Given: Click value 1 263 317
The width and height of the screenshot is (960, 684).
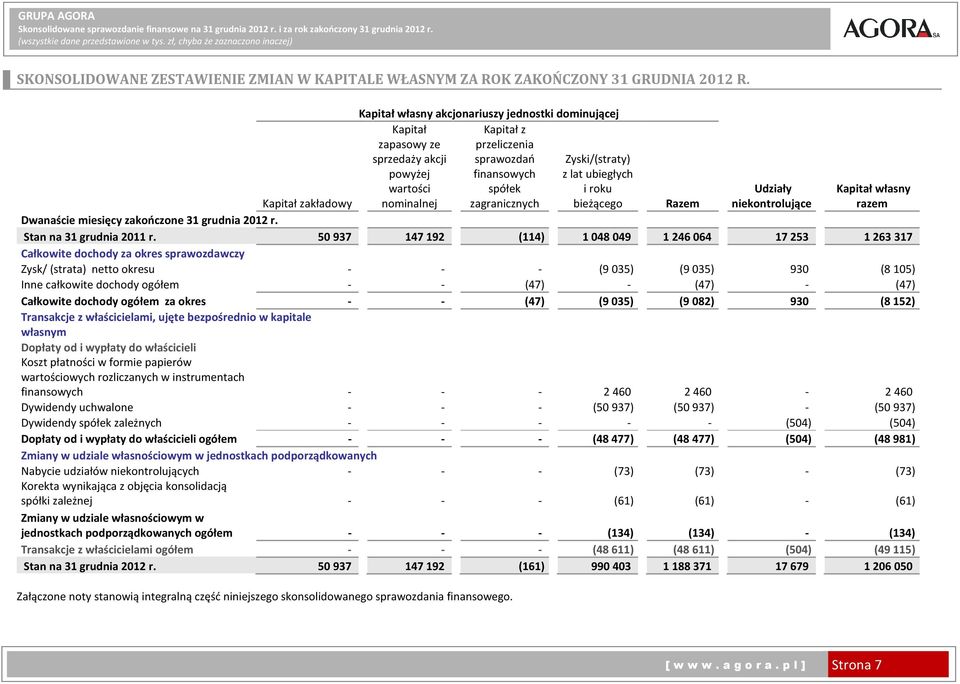Looking at the screenshot, I should click(x=888, y=237).
